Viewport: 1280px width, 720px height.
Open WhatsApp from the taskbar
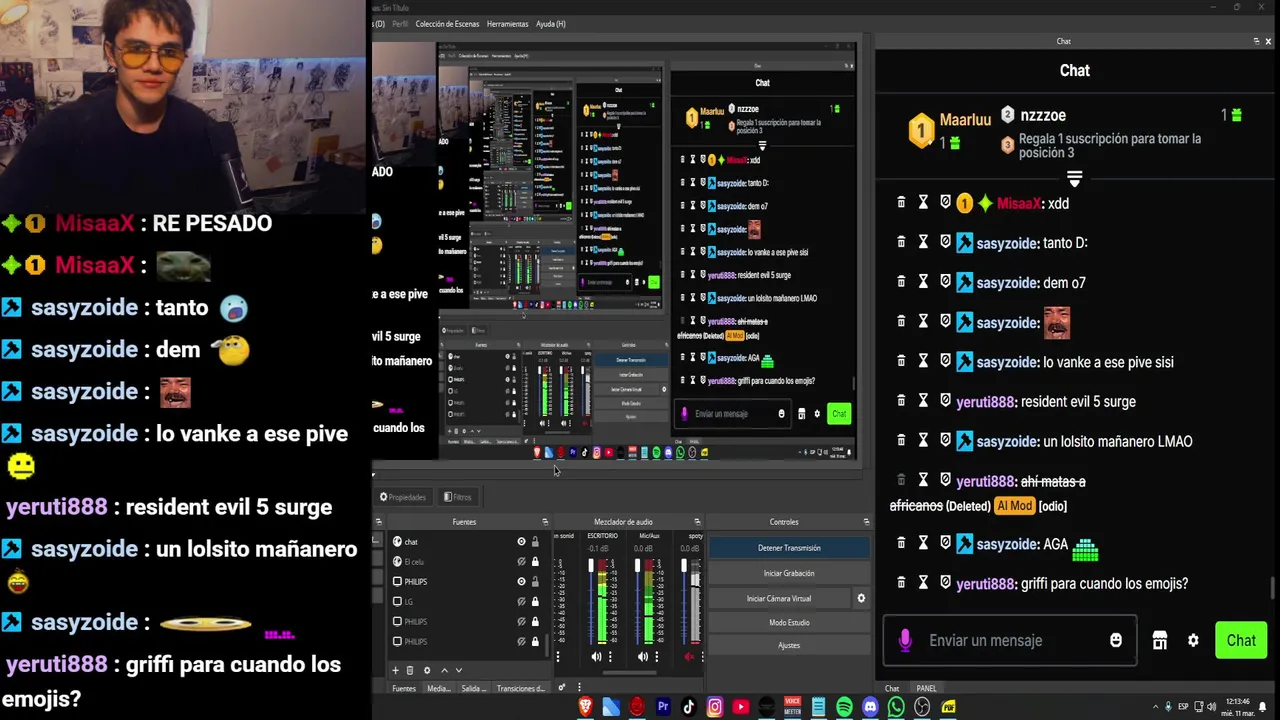click(x=896, y=707)
